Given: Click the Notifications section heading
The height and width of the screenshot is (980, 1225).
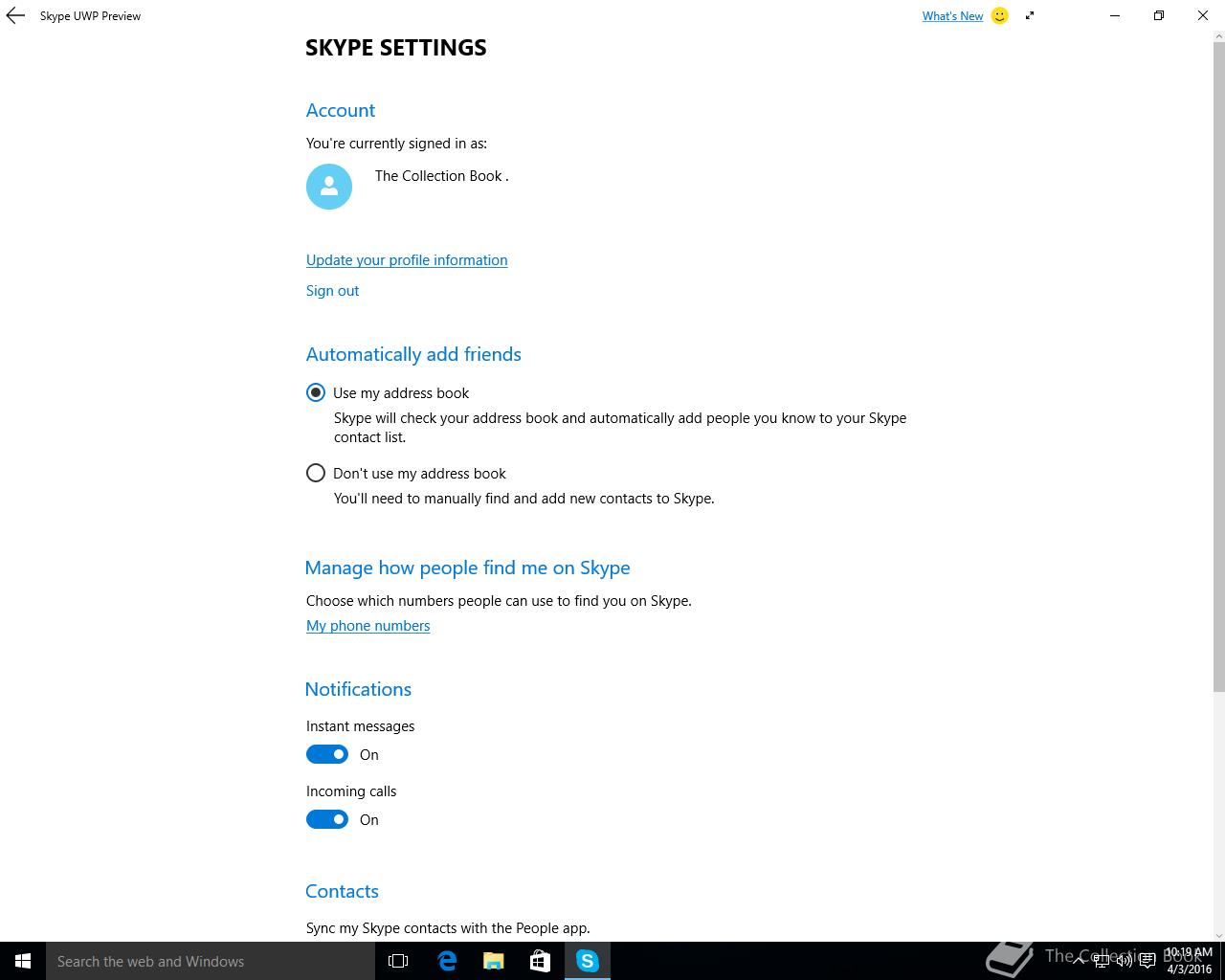Looking at the screenshot, I should click(358, 689).
